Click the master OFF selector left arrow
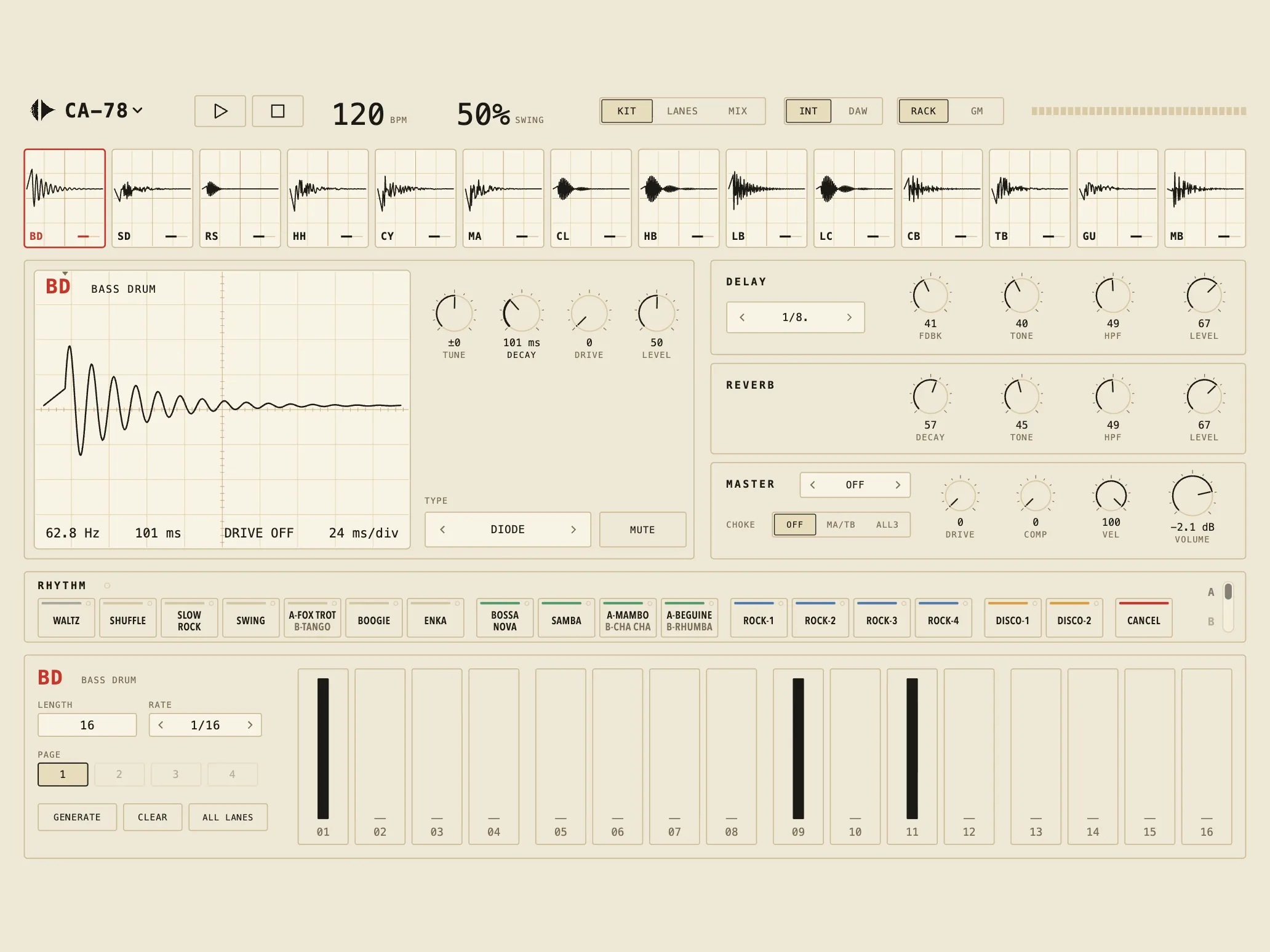Screen dimensions: 1270x952 pyautogui.click(x=813, y=485)
